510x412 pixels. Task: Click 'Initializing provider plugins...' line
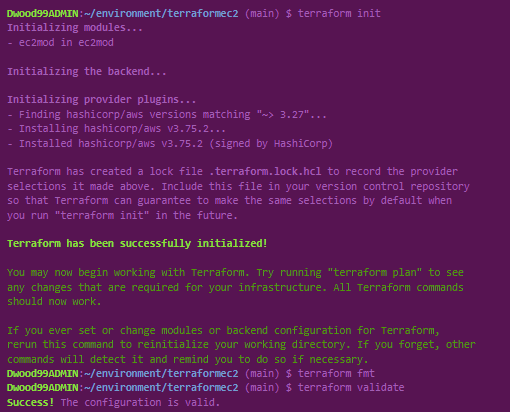click(x=102, y=100)
